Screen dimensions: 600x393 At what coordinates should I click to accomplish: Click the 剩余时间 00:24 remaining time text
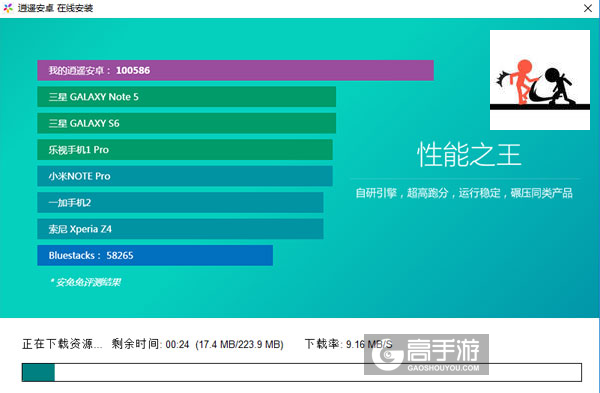point(150,344)
